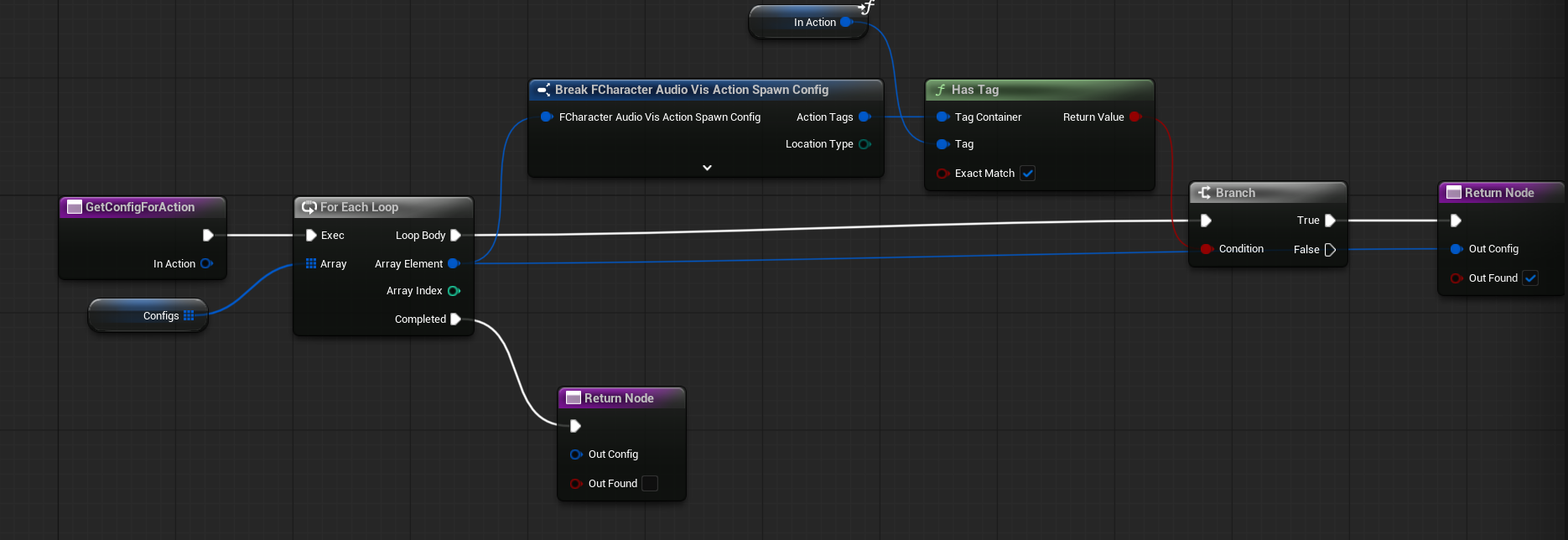Click the Loop Body execution pin
The image size is (1568, 540).
point(455,236)
